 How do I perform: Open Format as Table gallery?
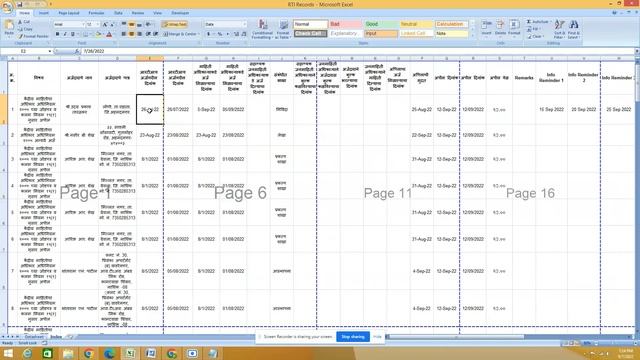(283, 29)
